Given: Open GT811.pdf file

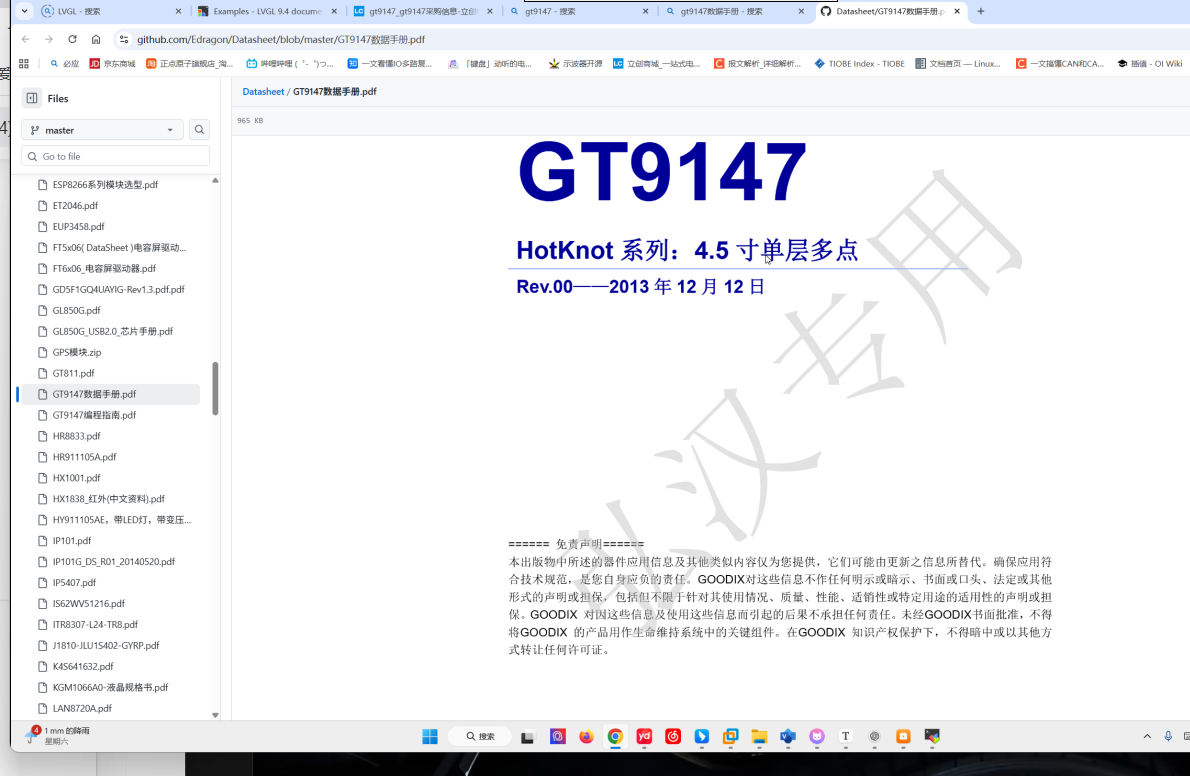Looking at the screenshot, I should [x=74, y=373].
